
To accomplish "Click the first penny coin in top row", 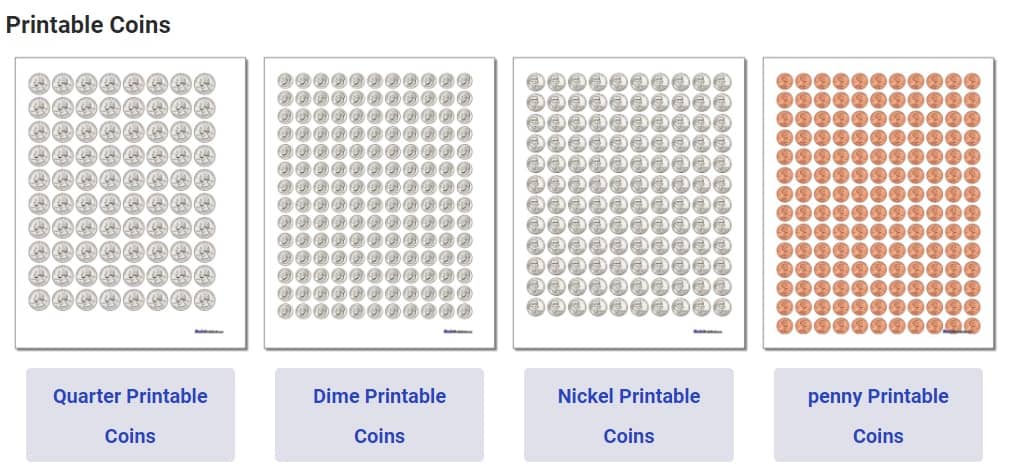I will [785, 81].
